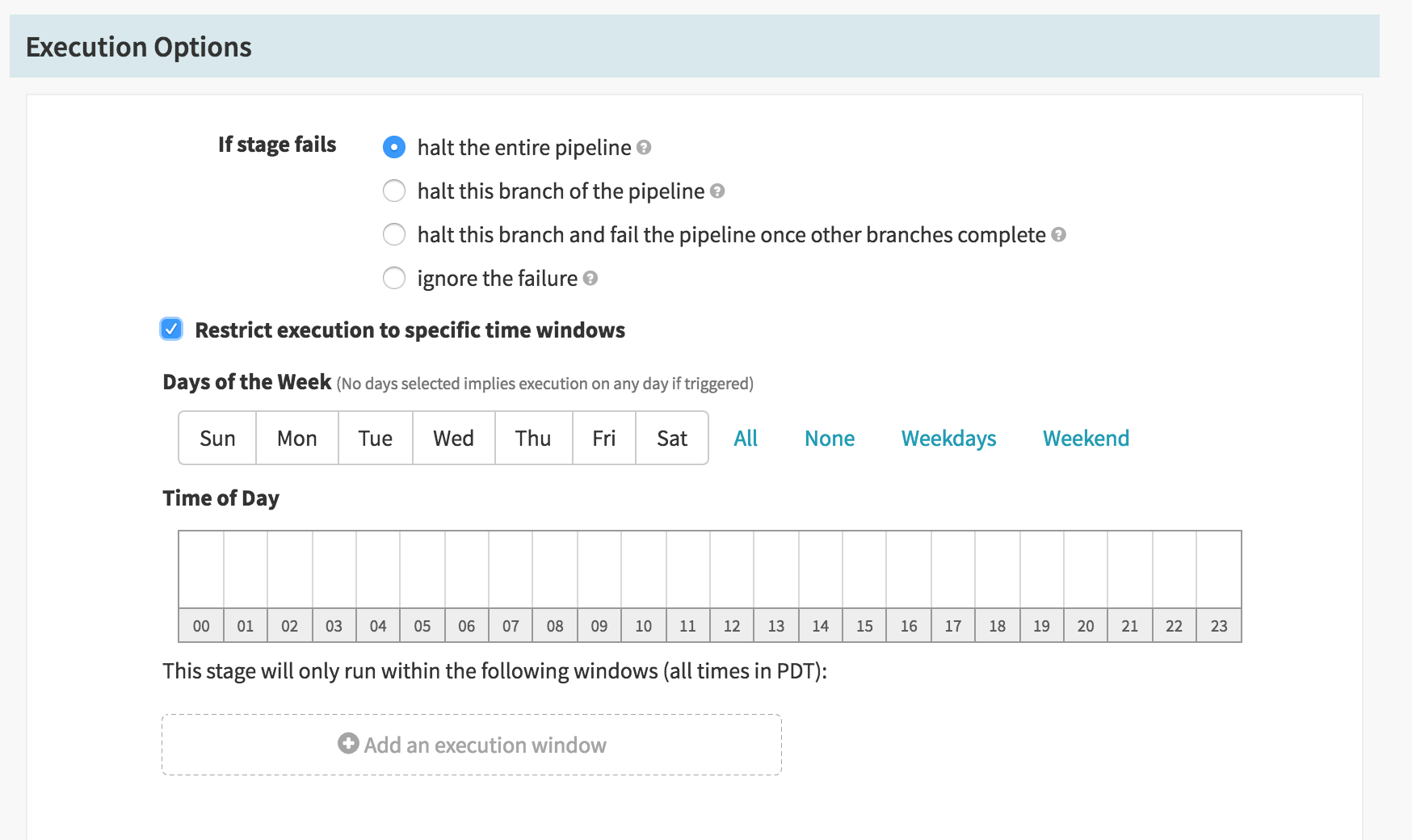Click the 09 hour cell in time grid
This screenshot has width=1412, height=840.
click(x=599, y=569)
